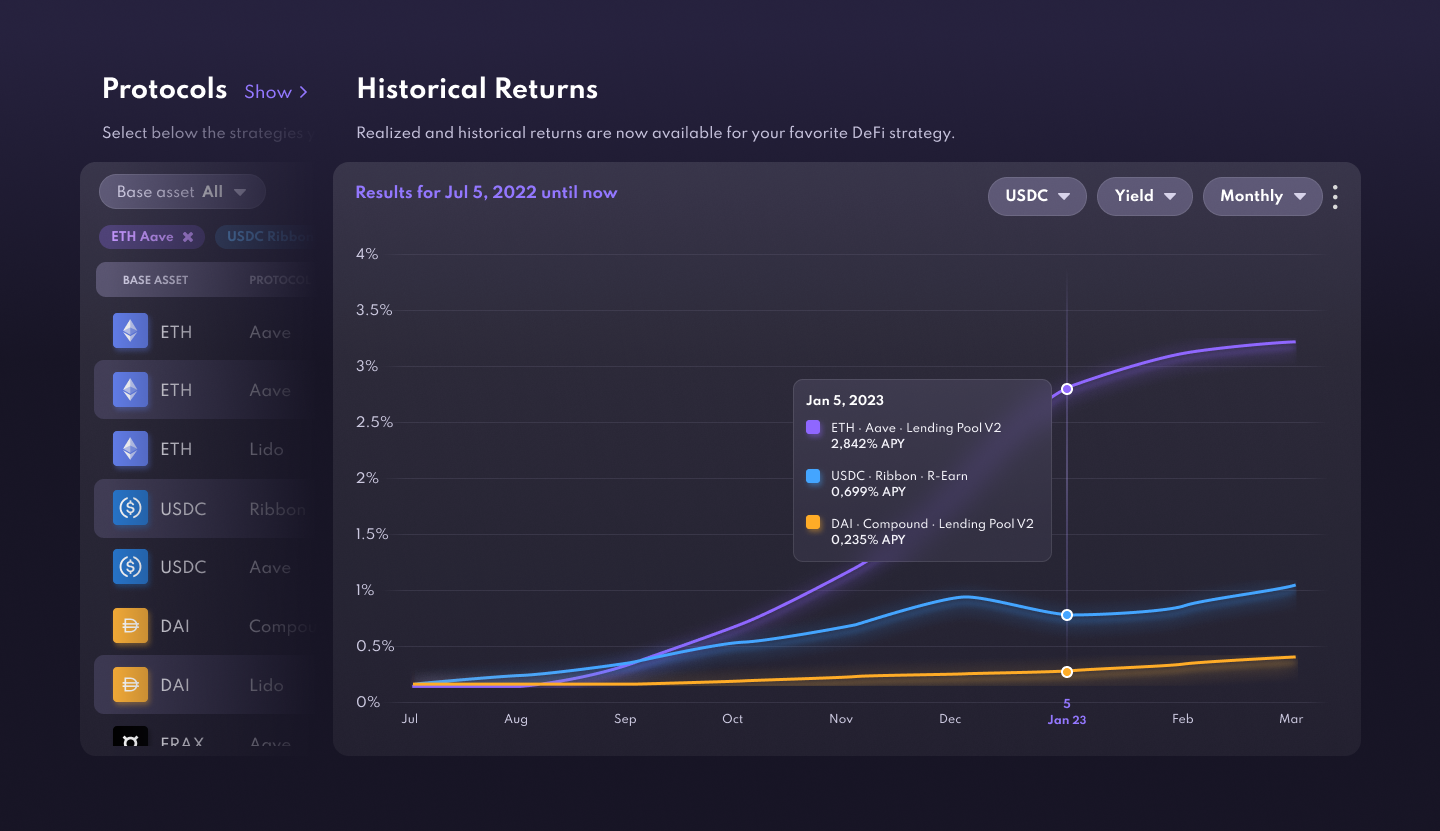Click the USDC icon in the Ribbon row
The height and width of the screenshot is (831, 1440).
coord(130,508)
